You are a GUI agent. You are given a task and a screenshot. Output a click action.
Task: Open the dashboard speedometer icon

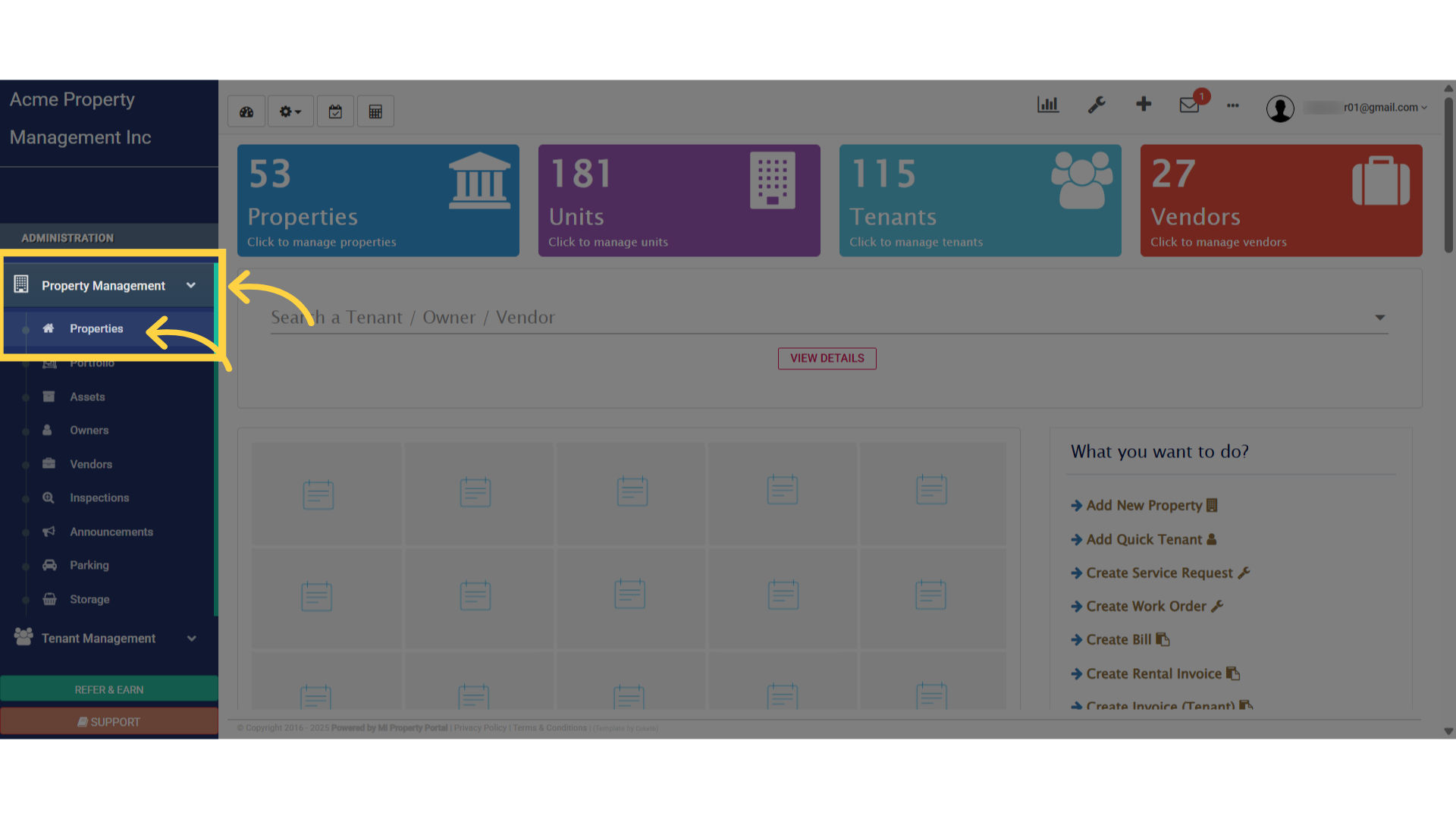[246, 111]
